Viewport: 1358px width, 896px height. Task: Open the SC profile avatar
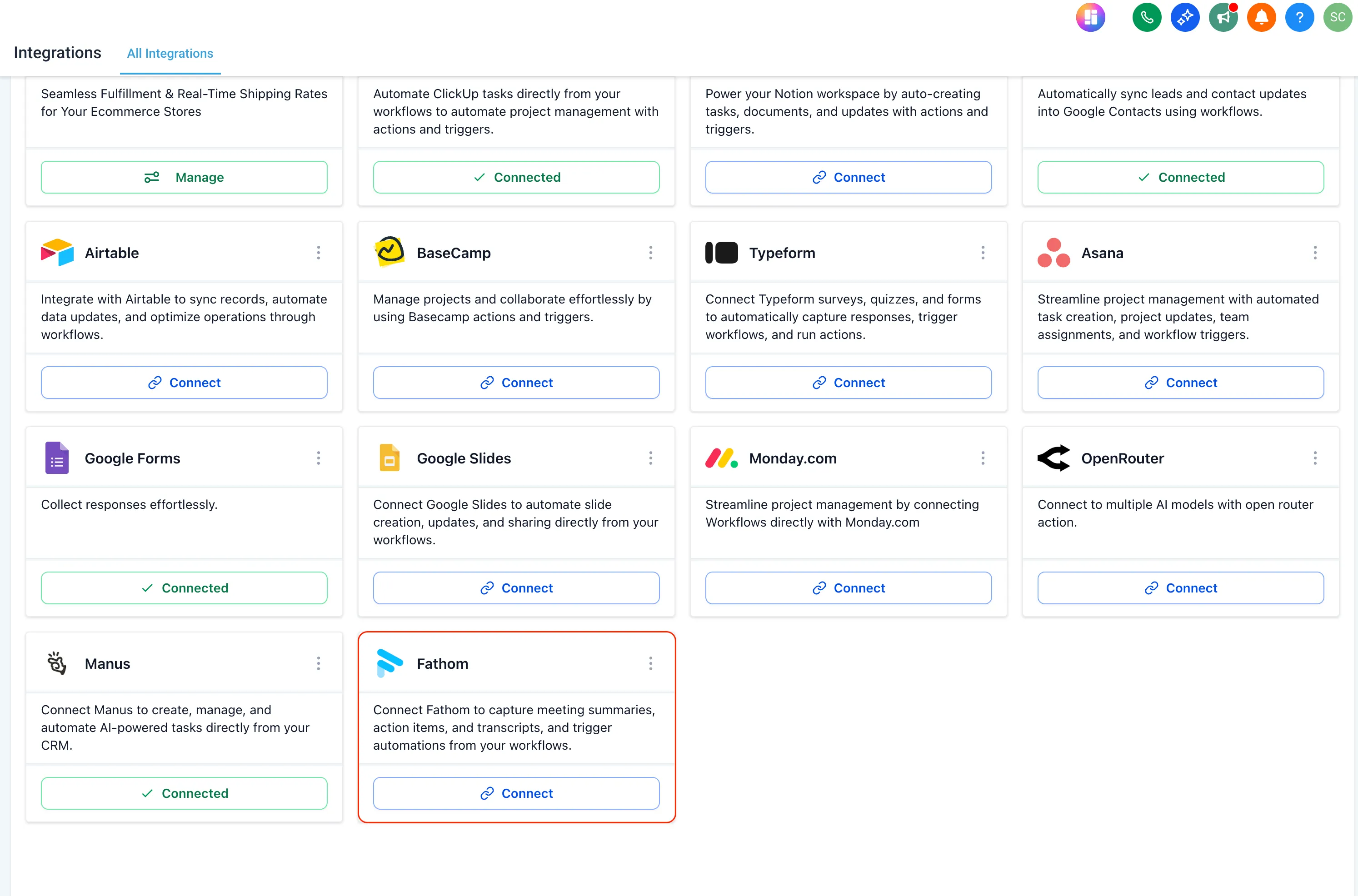coord(1338,17)
